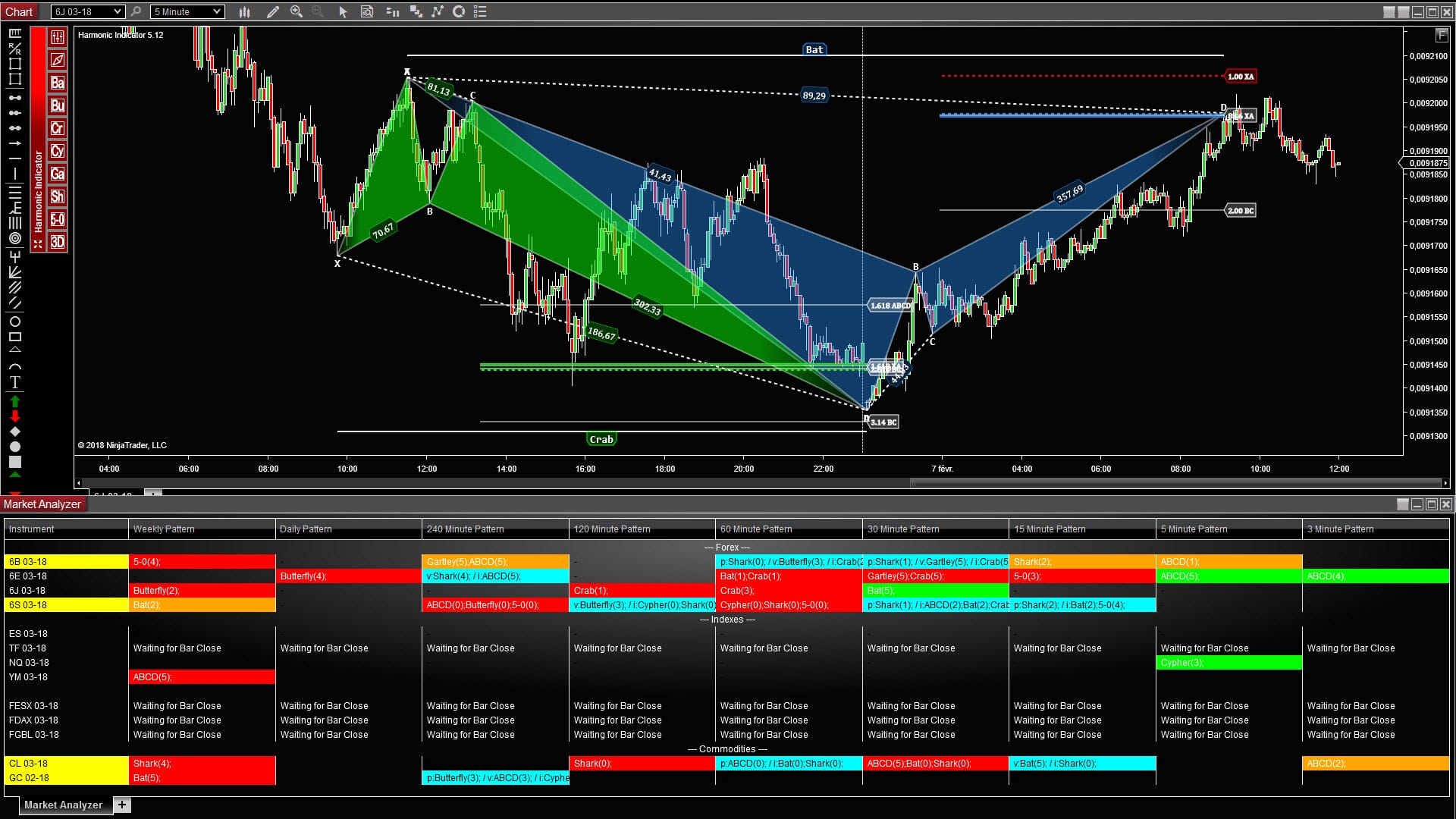The height and width of the screenshot is (819, 1456).
Task: Open the Harmonic Indicator settings sliders icon
Action: click(57, 37)
